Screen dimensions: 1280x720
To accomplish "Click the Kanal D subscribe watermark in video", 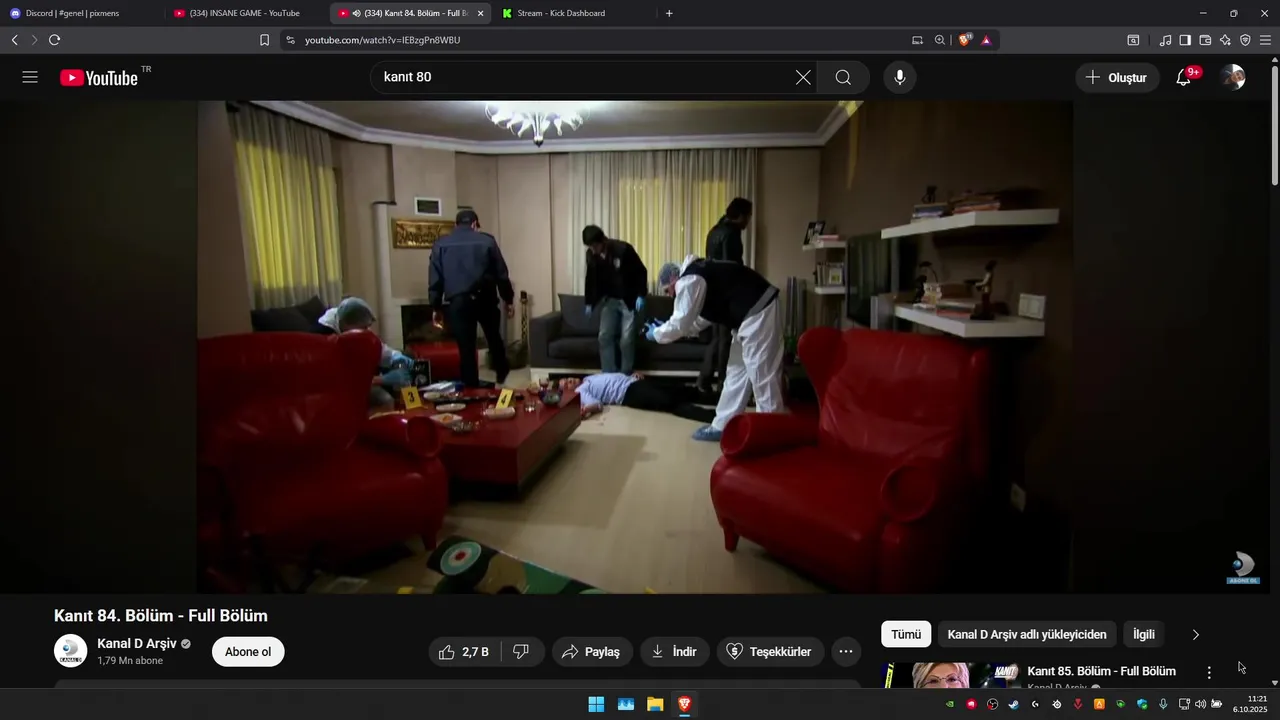I will point(1243,568).
